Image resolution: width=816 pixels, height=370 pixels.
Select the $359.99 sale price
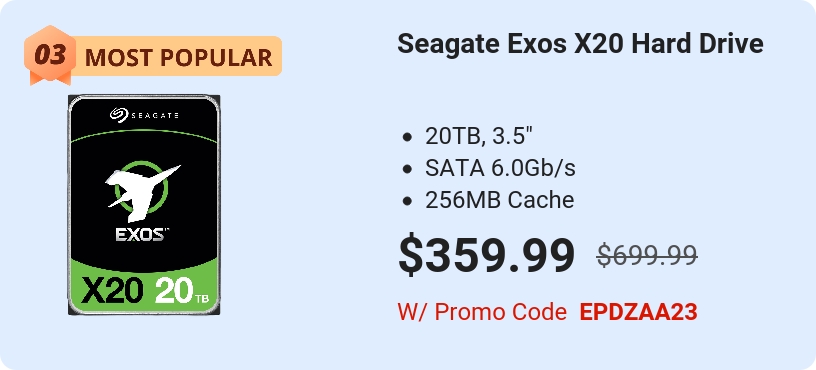coord(487,256)
